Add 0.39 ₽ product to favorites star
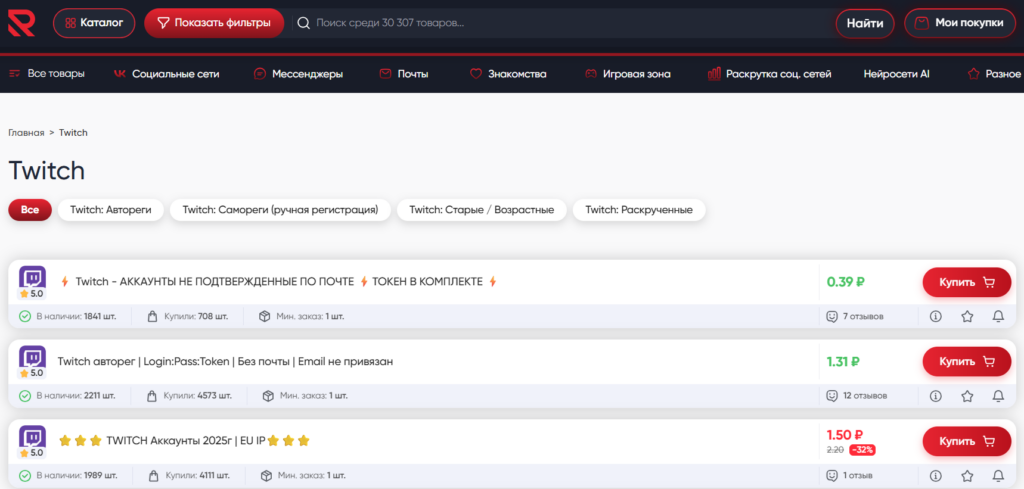Viewport: 1024px width, 489px height. [x=967, y=316]
